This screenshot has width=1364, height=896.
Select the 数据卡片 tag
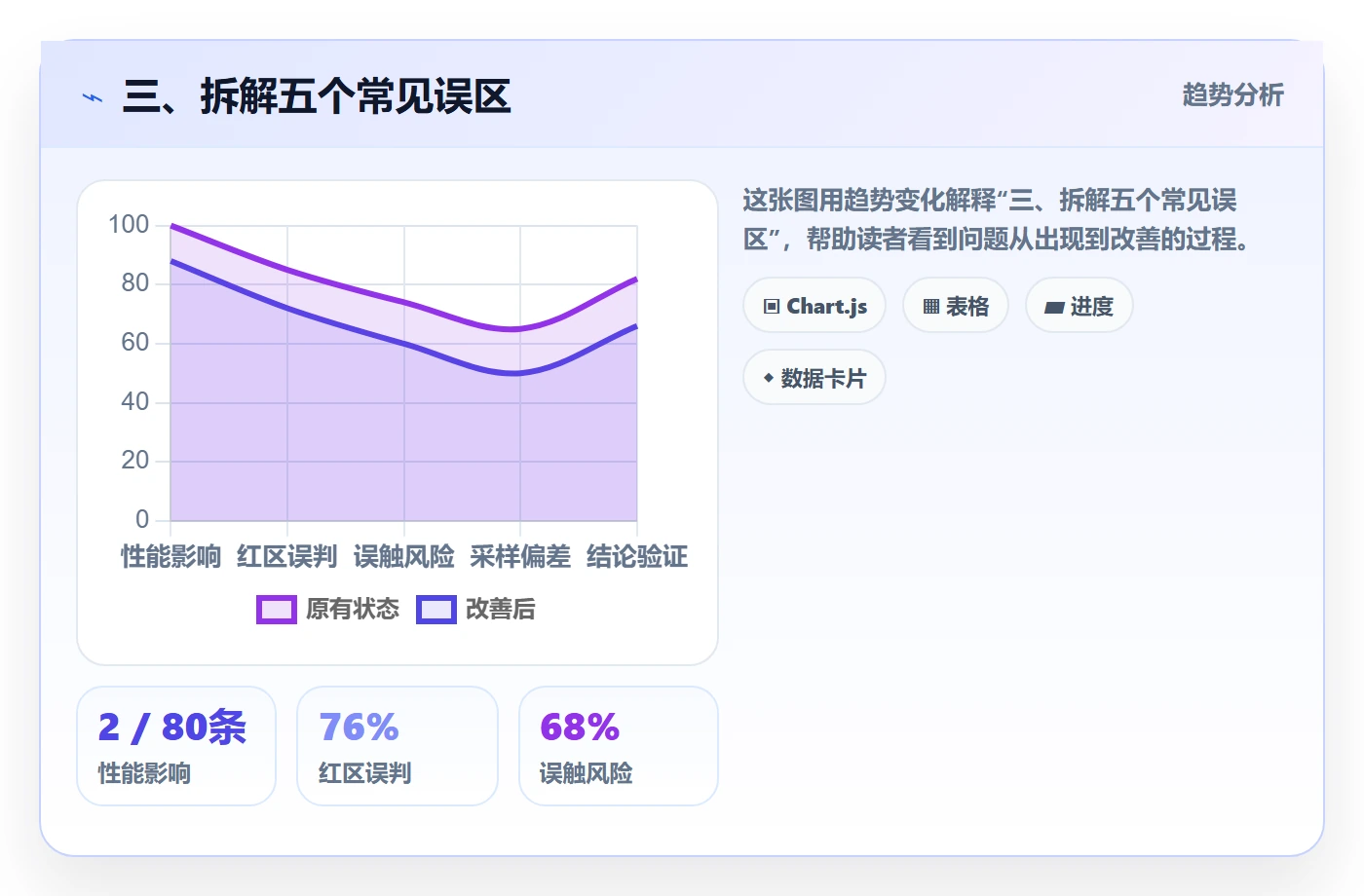tap(815, 378)
